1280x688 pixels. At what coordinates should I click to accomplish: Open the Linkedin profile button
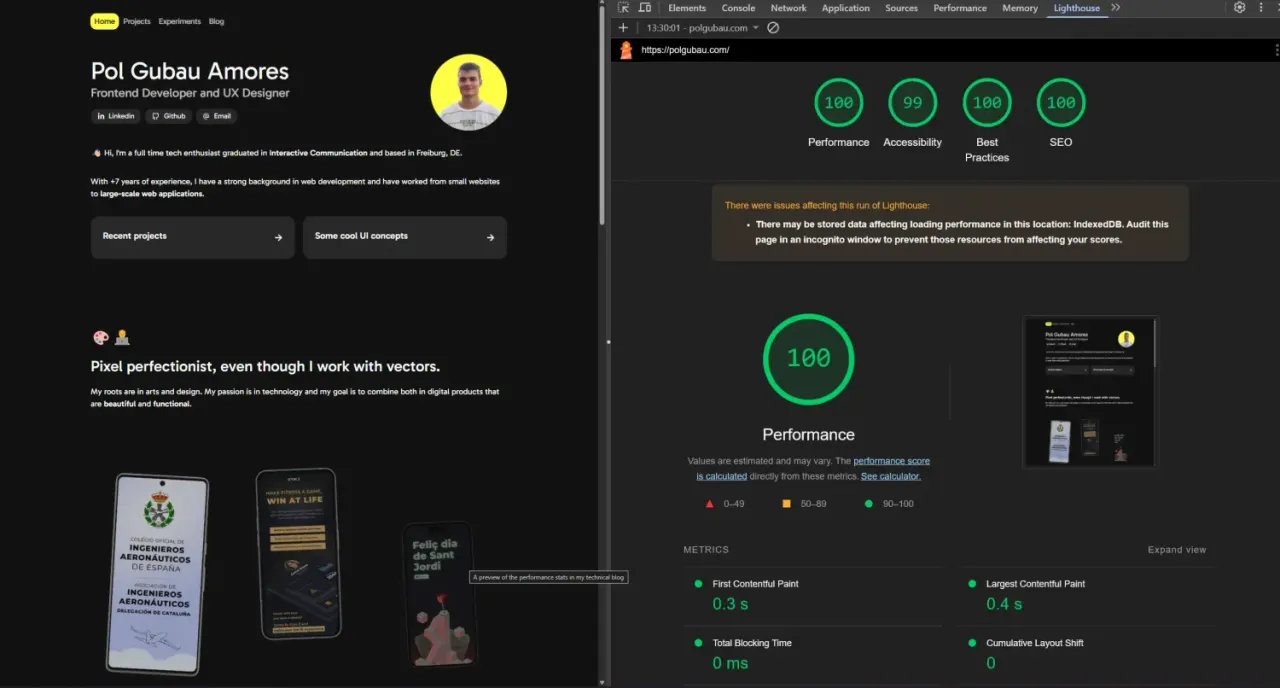click(x=116, y=116)
